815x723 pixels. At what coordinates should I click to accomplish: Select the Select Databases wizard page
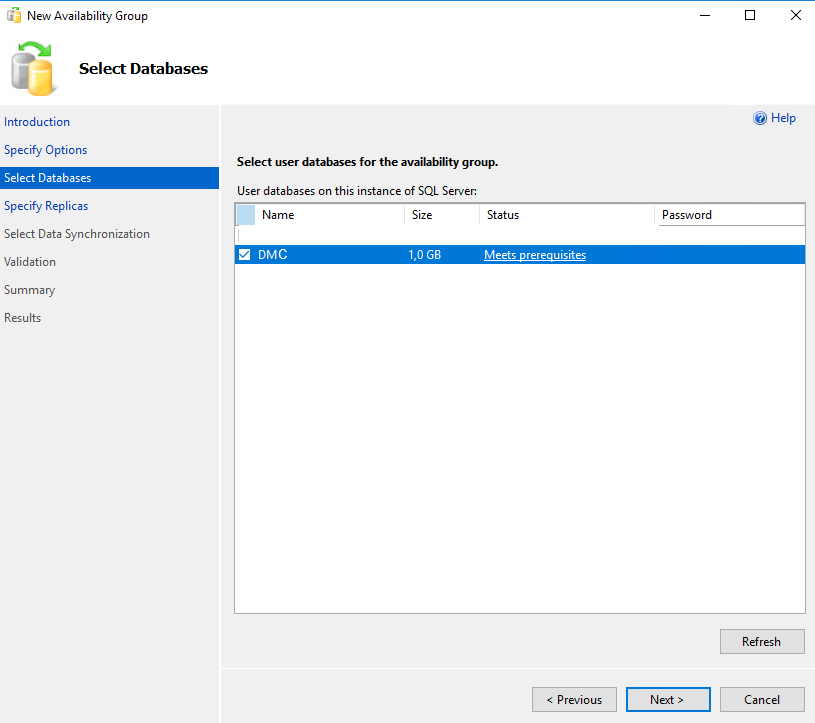pos(109,178)
